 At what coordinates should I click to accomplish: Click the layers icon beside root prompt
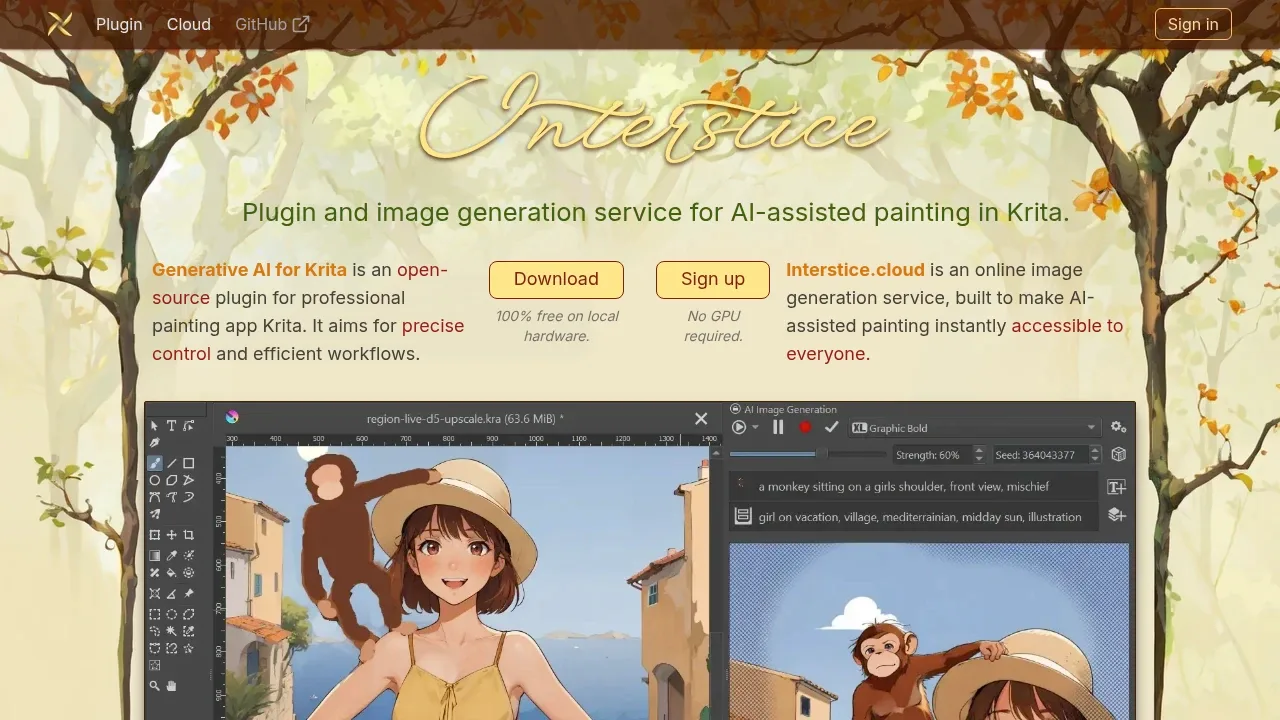743,516
